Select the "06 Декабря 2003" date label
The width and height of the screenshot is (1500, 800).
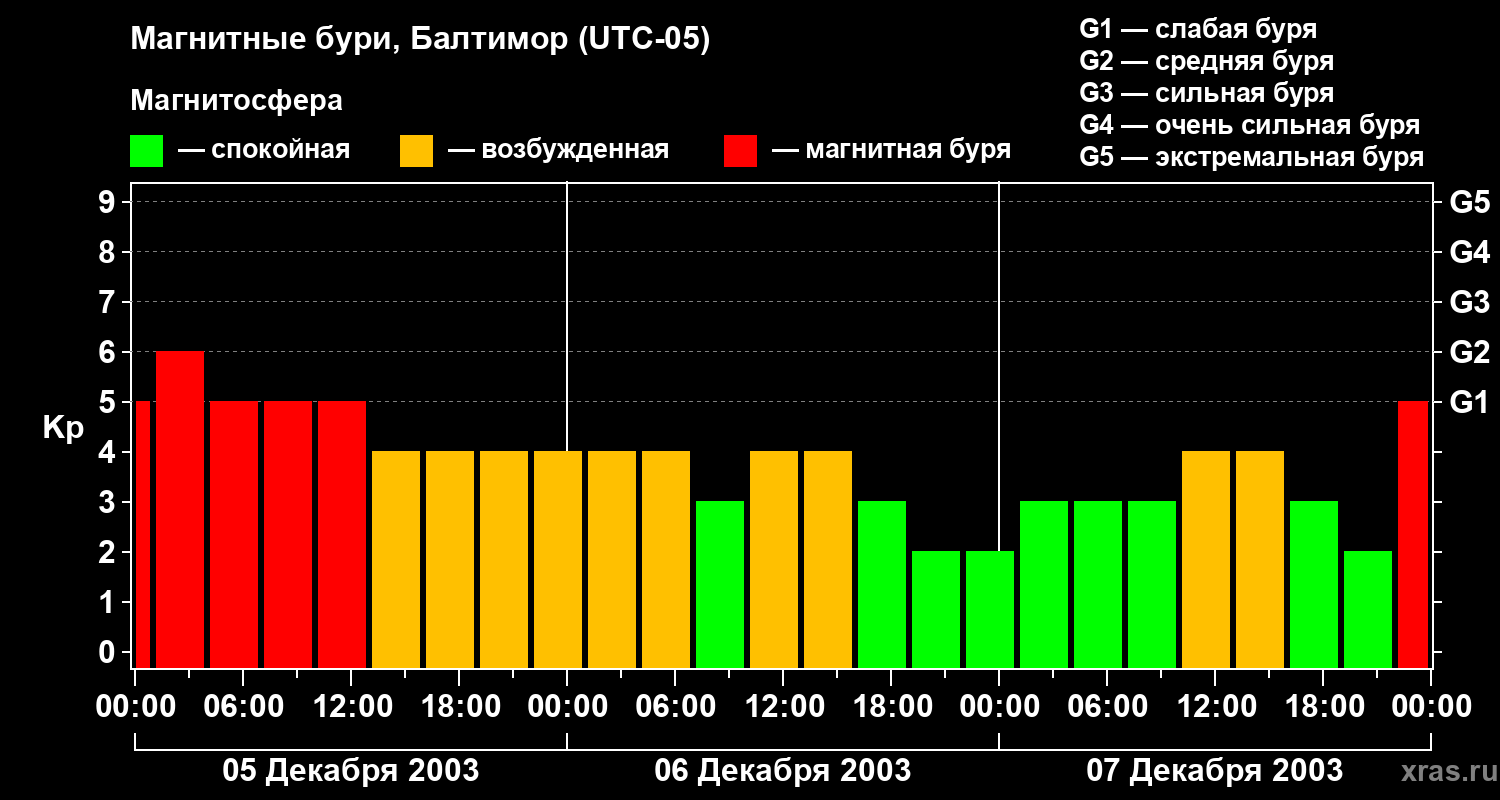[782, 771]
